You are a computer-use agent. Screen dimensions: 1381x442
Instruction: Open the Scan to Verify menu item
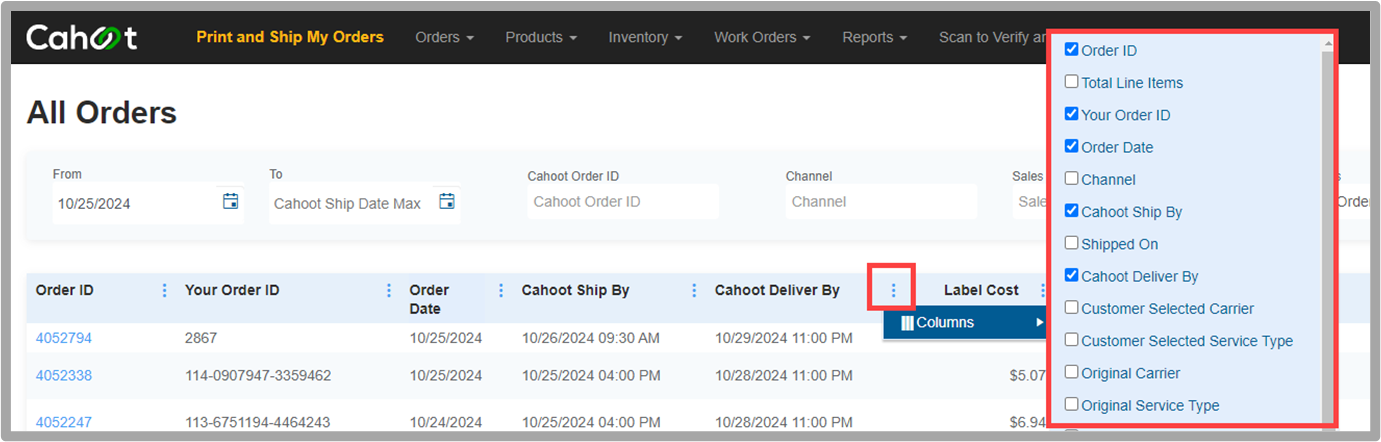[991, 37]
